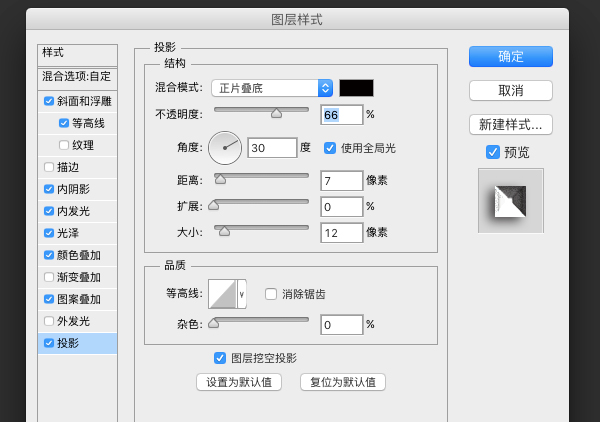Click the 不透明度 slider handle
The image size is (600, 422).
click(277, 114)
